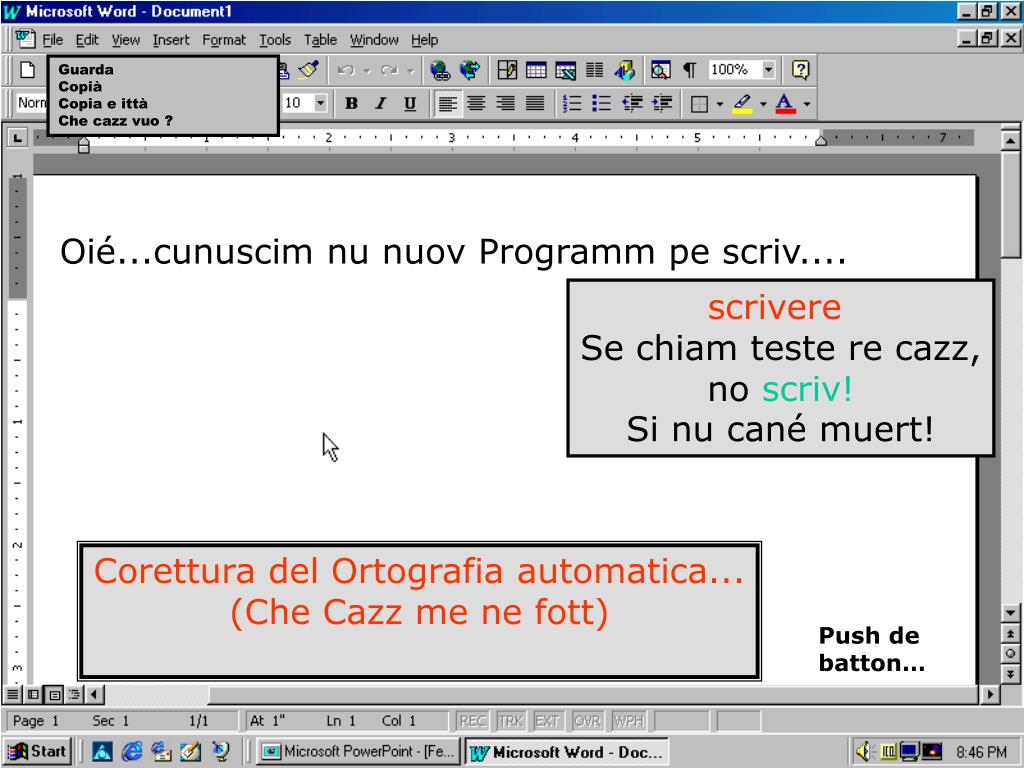This screenshot has width=1024, height=768.
Task: Apply the Outside Border icon
Action: click(699, 104)
